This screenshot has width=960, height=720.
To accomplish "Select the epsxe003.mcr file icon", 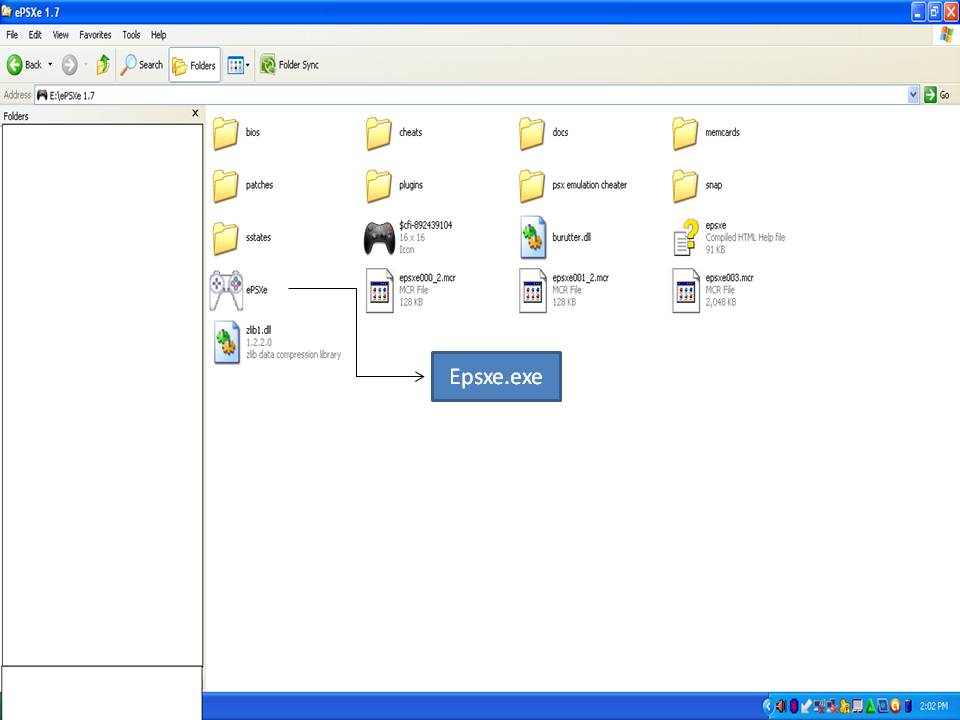I will (685, 290).
